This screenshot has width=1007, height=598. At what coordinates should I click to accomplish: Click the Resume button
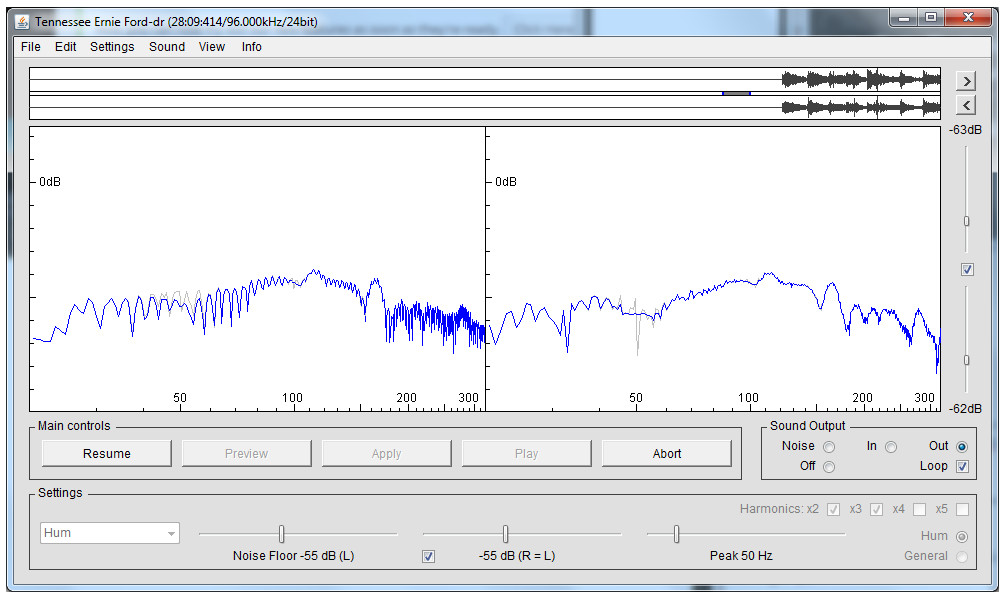[107, 453]
